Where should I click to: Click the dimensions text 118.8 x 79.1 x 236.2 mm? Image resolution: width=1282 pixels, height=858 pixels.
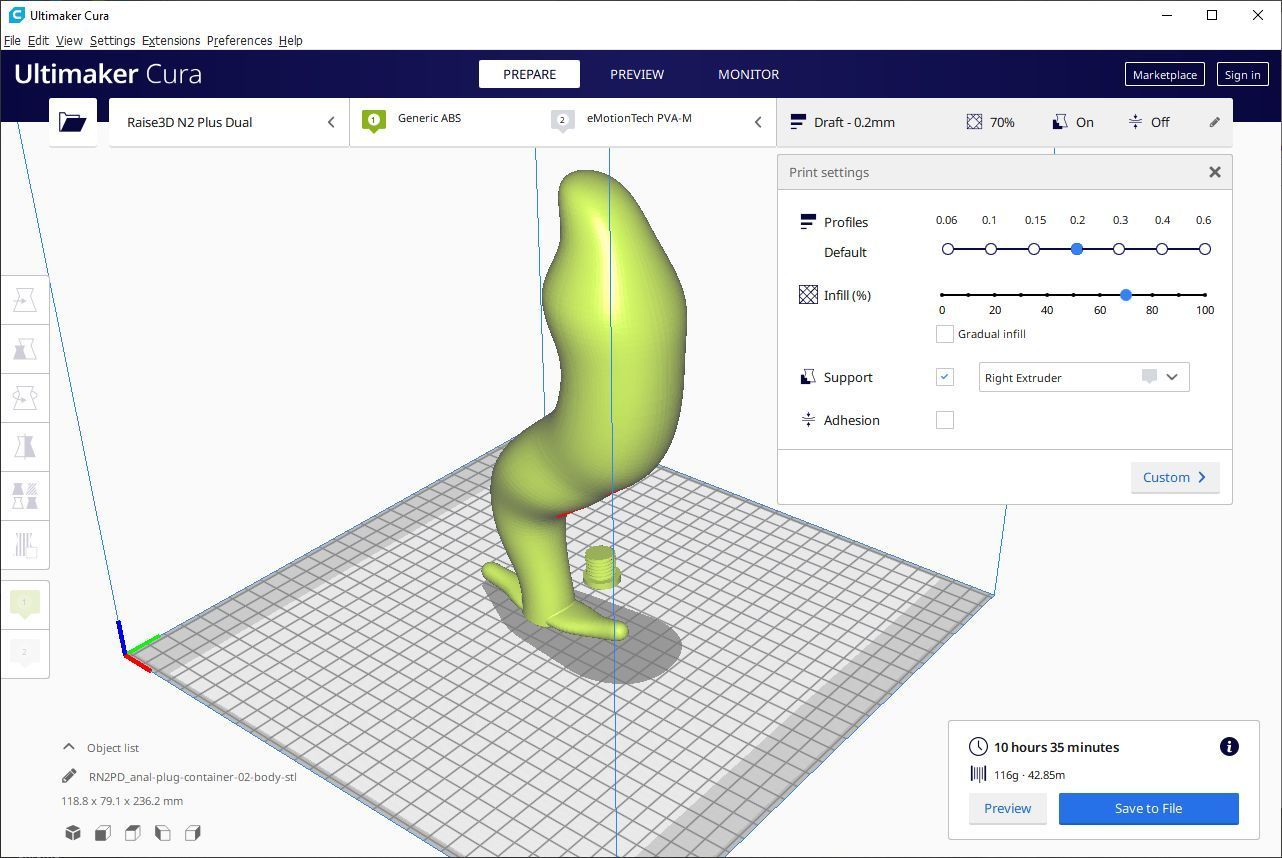(122, 801)
